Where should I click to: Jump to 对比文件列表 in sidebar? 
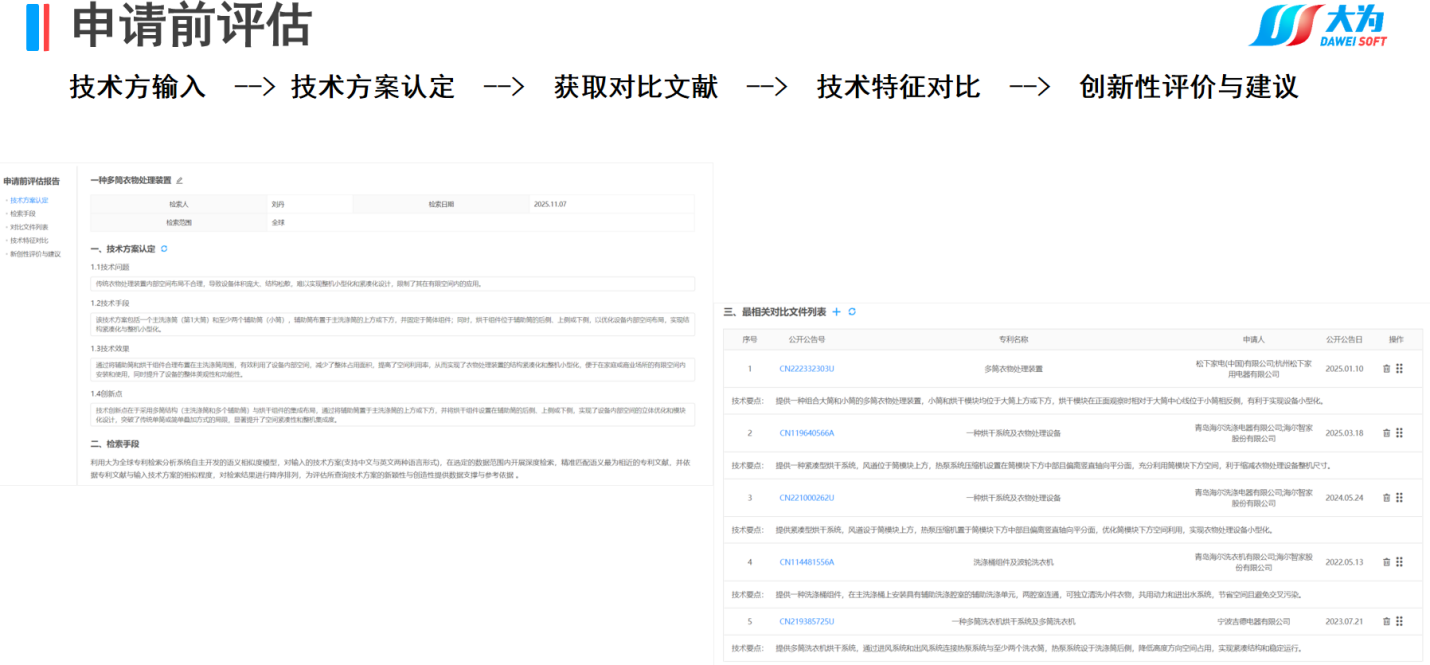(28, 227)
